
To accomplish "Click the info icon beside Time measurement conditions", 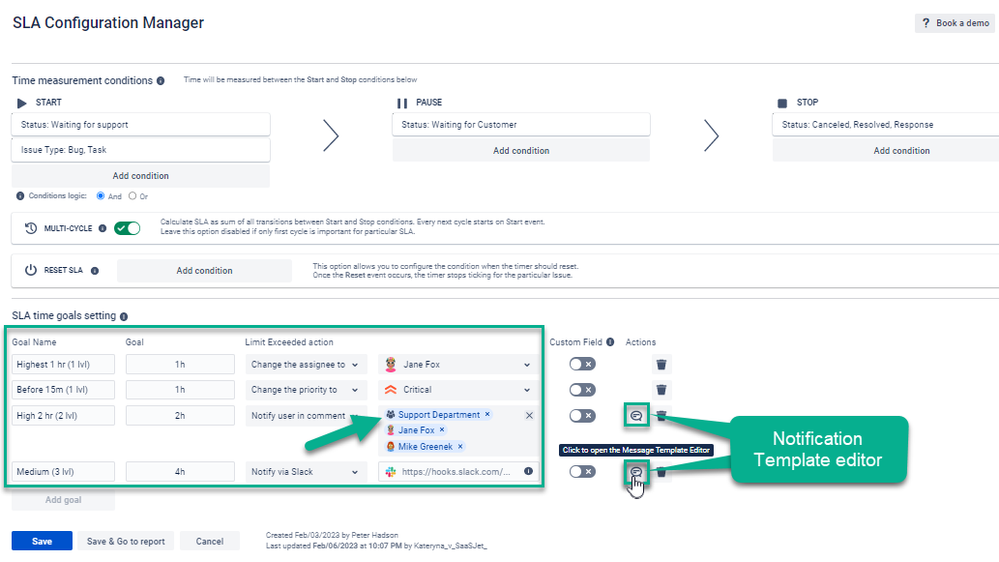I will [161, 81].
